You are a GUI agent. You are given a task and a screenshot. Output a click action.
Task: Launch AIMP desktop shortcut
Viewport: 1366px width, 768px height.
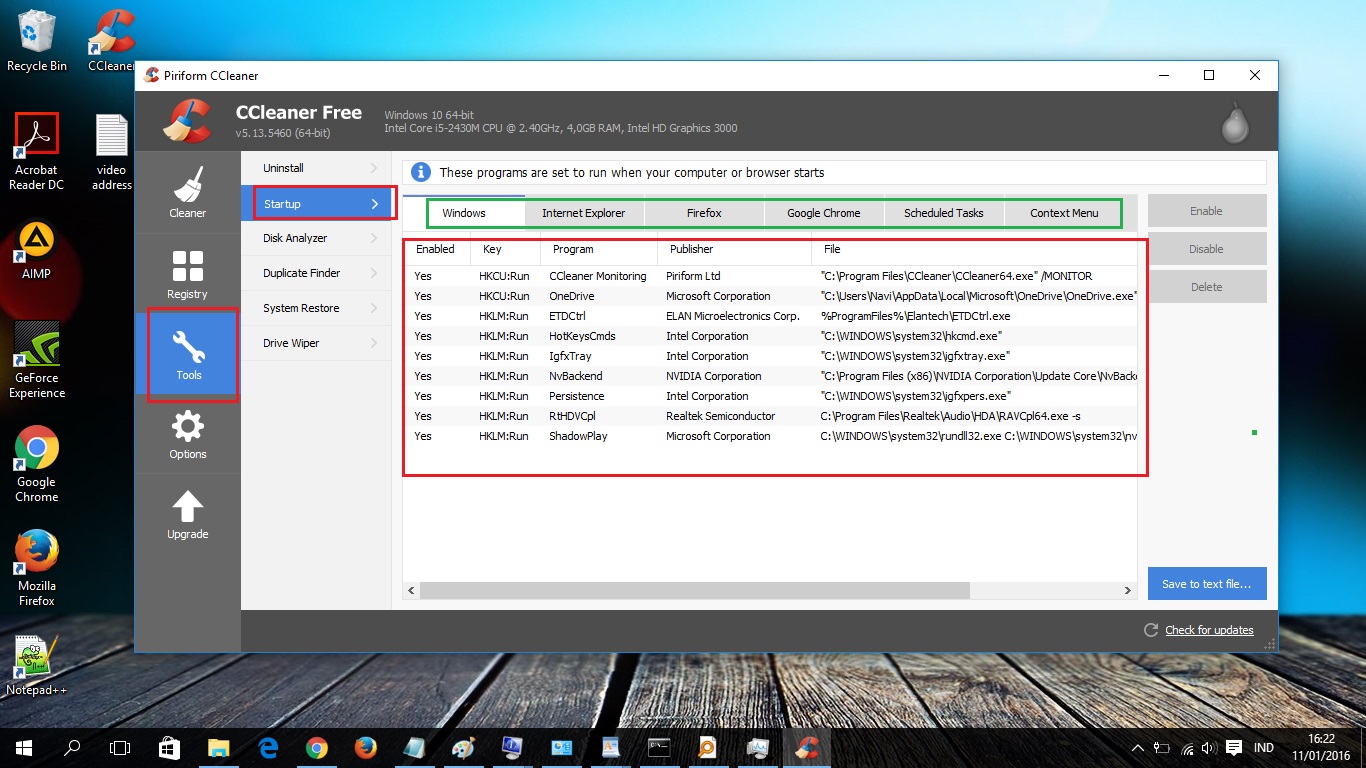click(x=37, y=250)
